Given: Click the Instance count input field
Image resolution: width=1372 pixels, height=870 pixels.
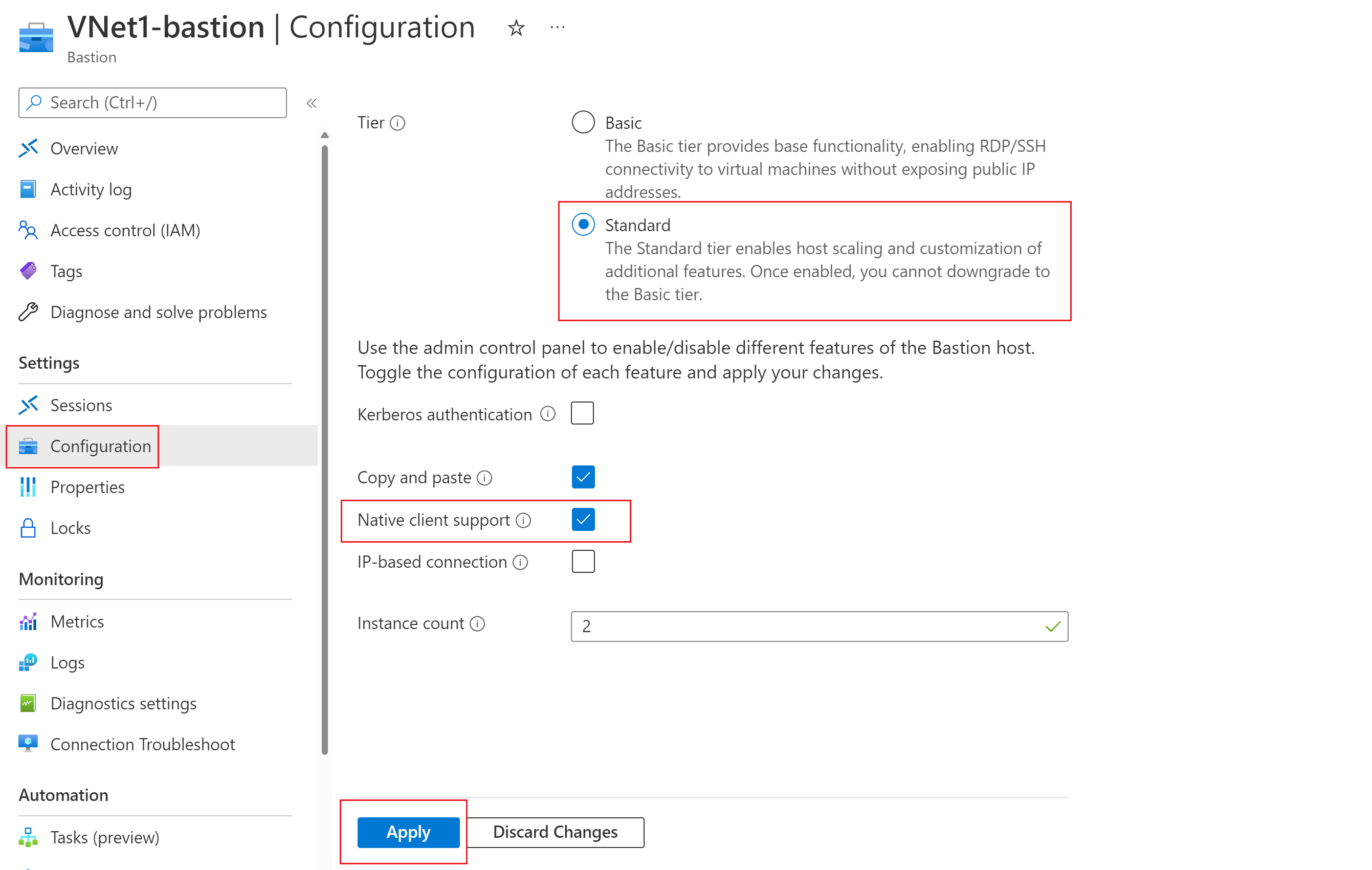Looking at the screenshot, I should pos(809,626).
